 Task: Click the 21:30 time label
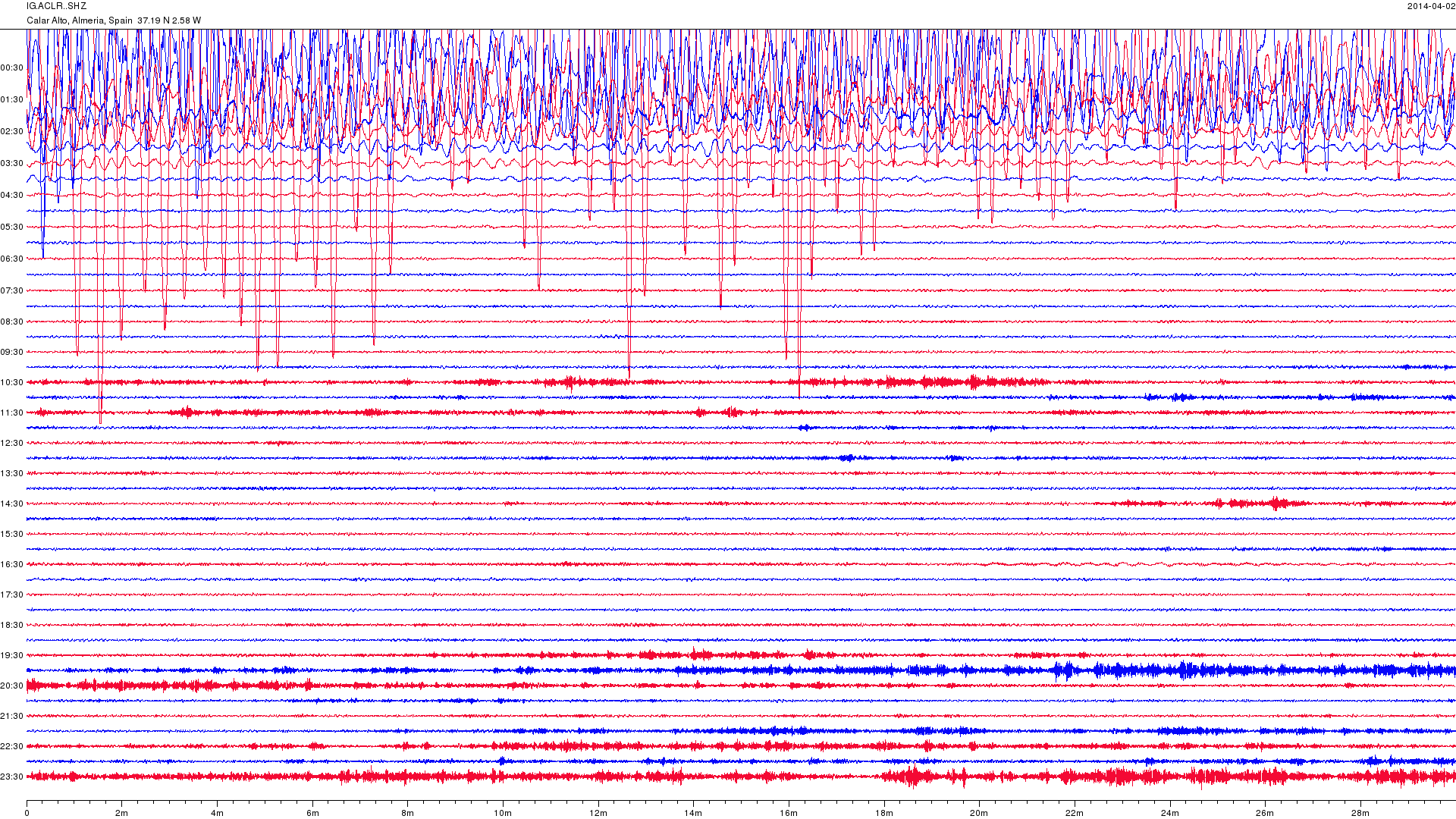tap(12, 717)
